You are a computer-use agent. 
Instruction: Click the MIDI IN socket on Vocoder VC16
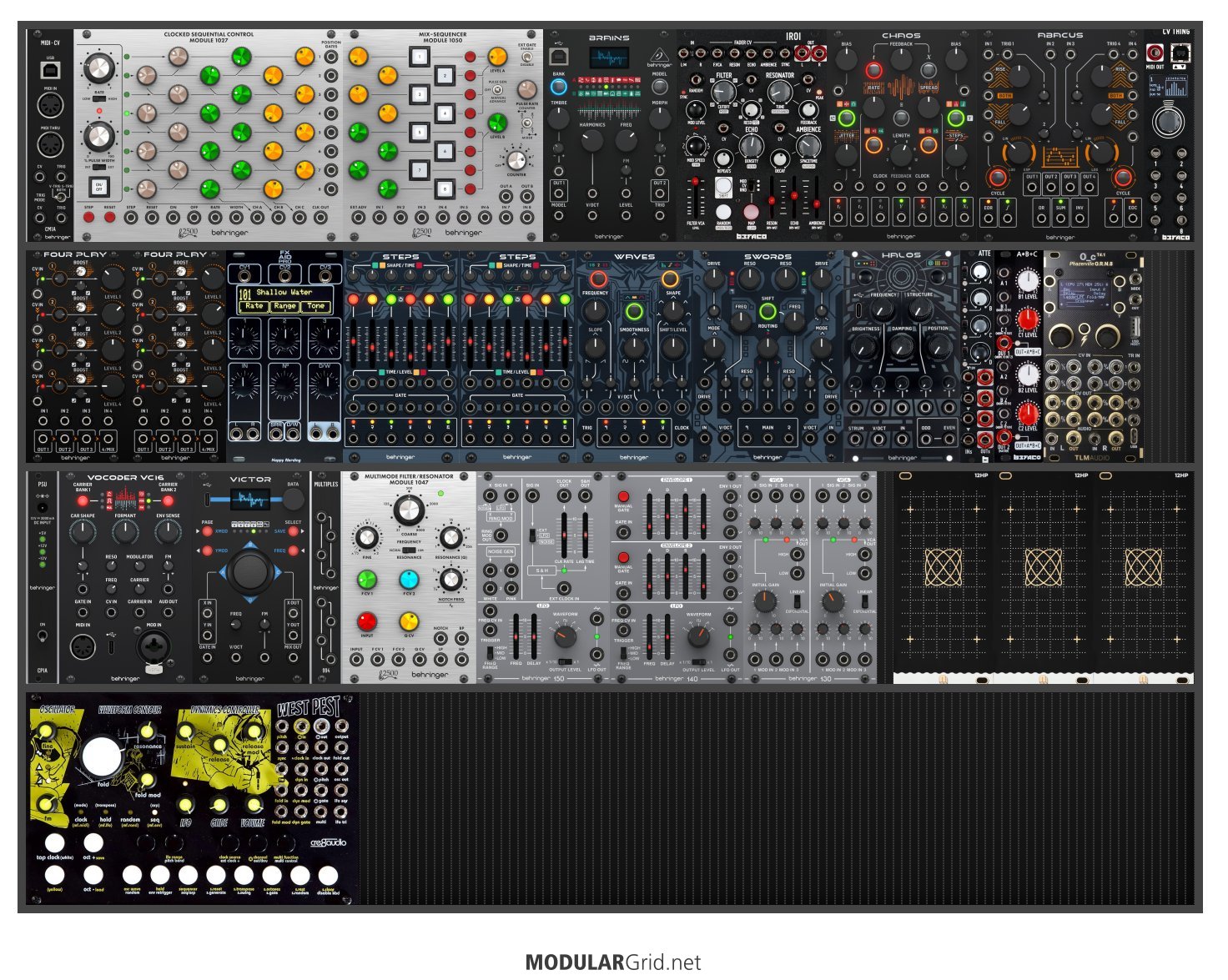coord(82,646)
